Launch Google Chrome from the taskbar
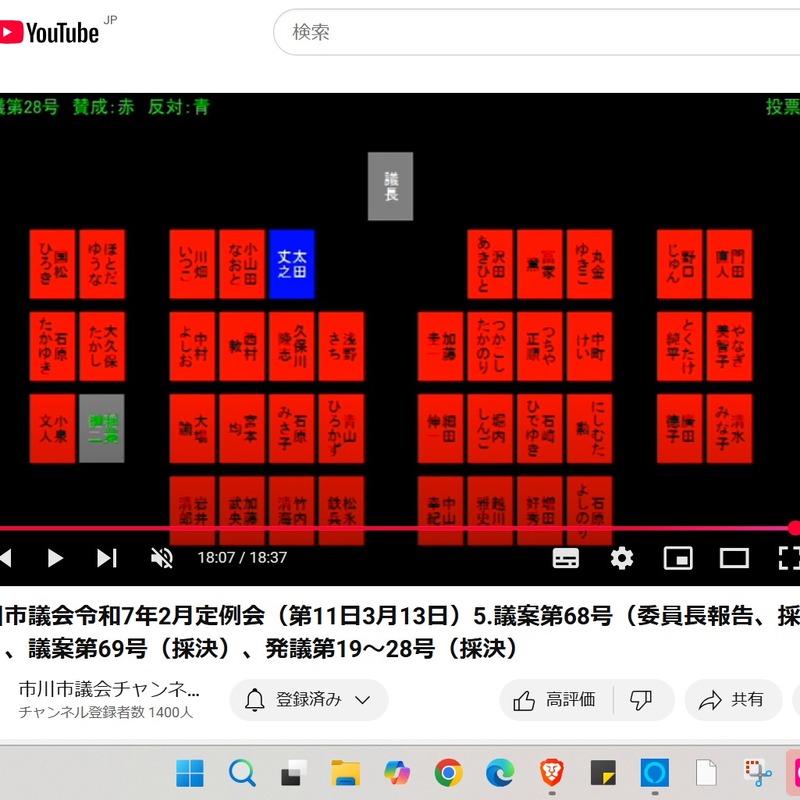The width and height of the screenshot is (800, 800). pos(448,772)
